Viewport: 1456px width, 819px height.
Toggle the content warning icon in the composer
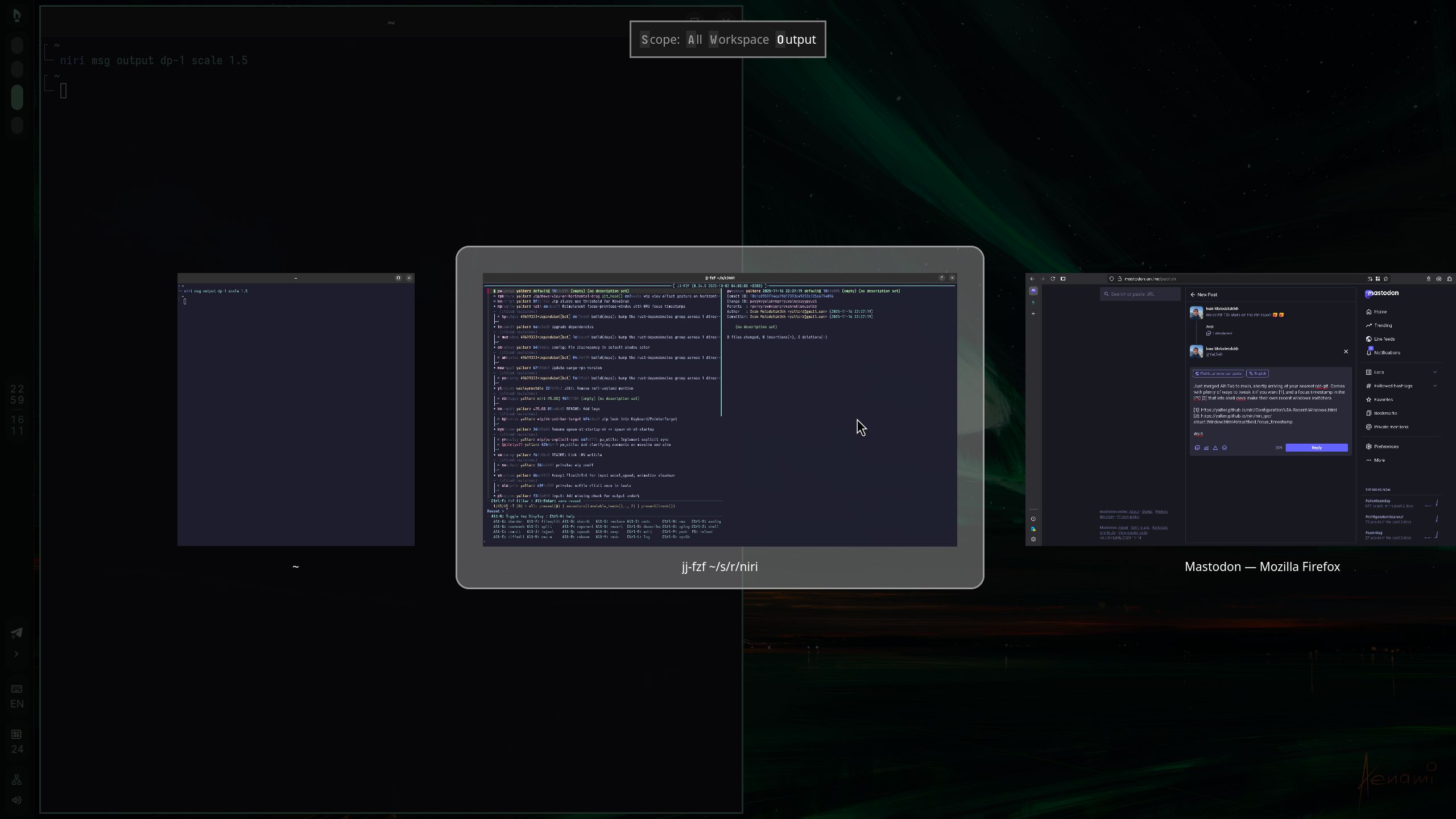tap(1215, 448)
